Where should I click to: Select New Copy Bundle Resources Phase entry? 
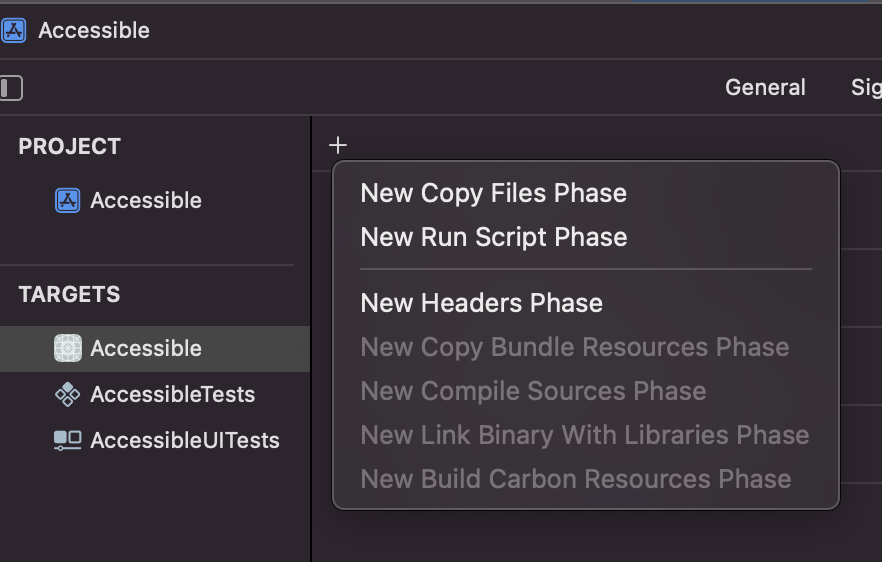(x=574, y=347)
